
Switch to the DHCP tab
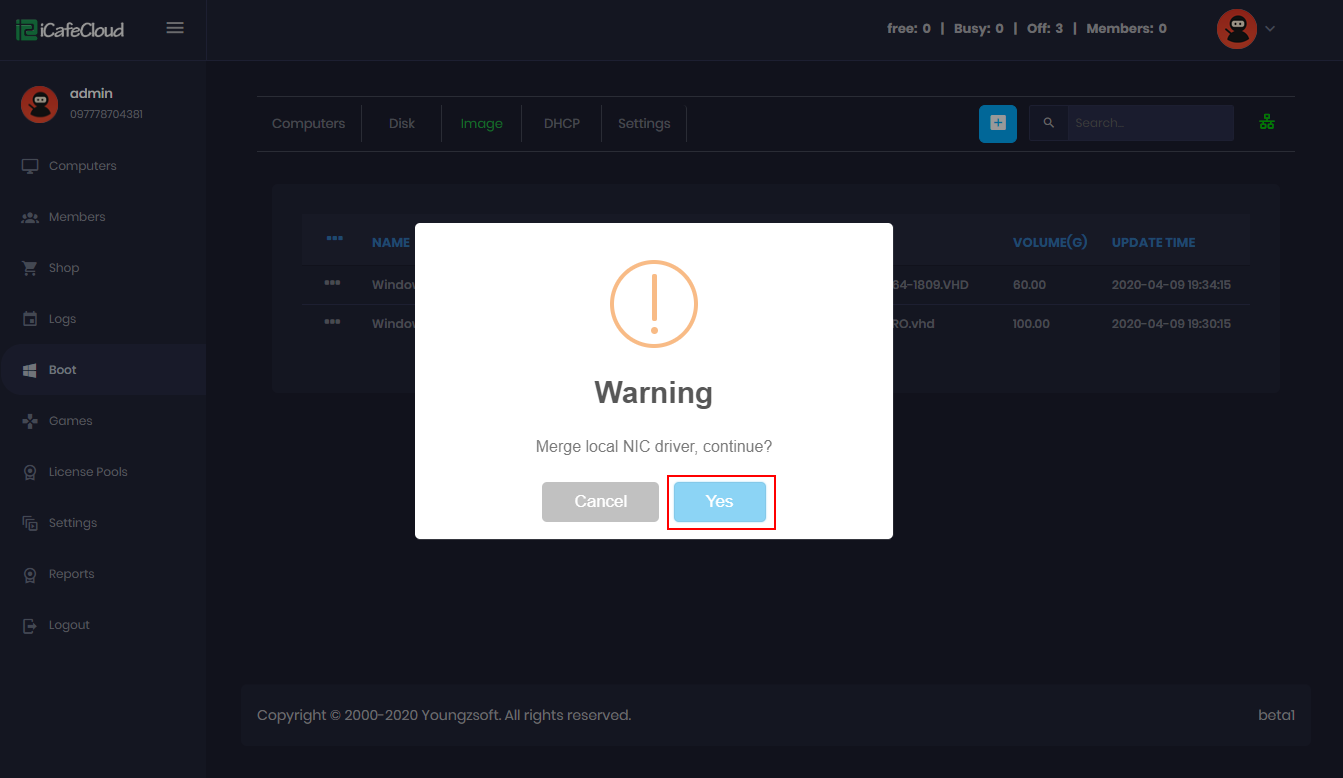tap(561, 123)
